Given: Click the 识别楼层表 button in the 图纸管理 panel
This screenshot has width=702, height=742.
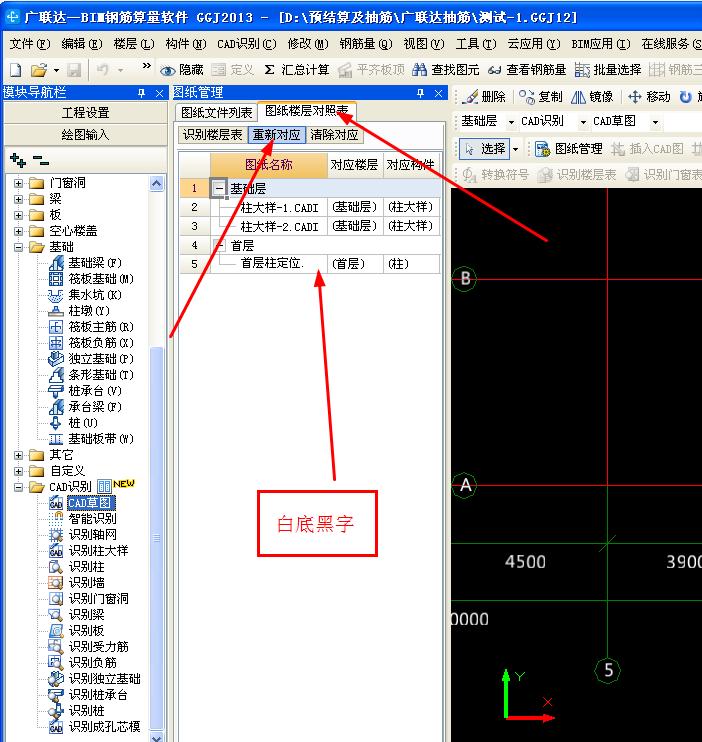Looking at the screenshot, I should click(213, 135).
